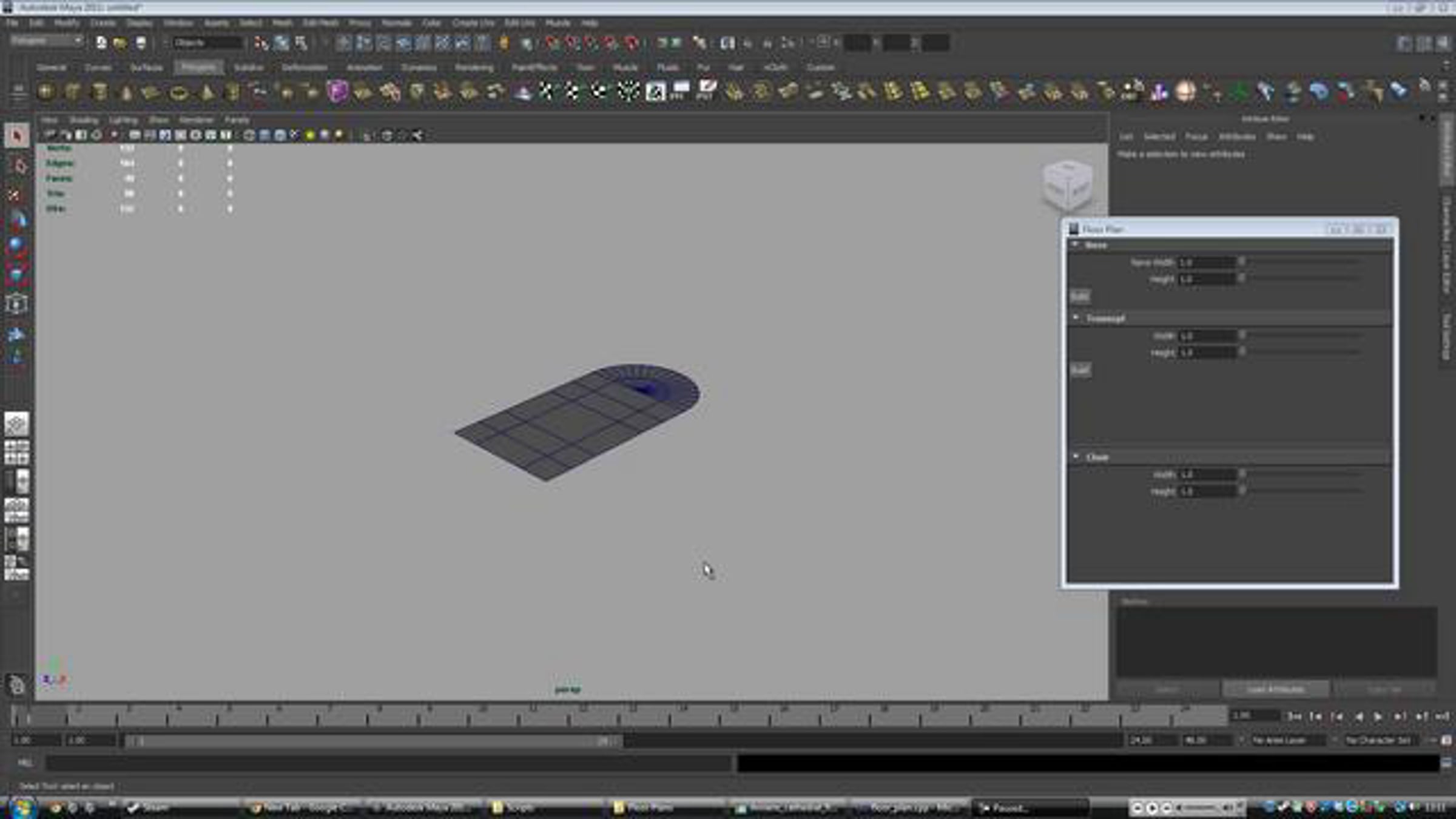The width and height of the screenshot is (1456, 819).
Task: Collapse the top section in Floor Plan window
Action: tap(1076, 244)
